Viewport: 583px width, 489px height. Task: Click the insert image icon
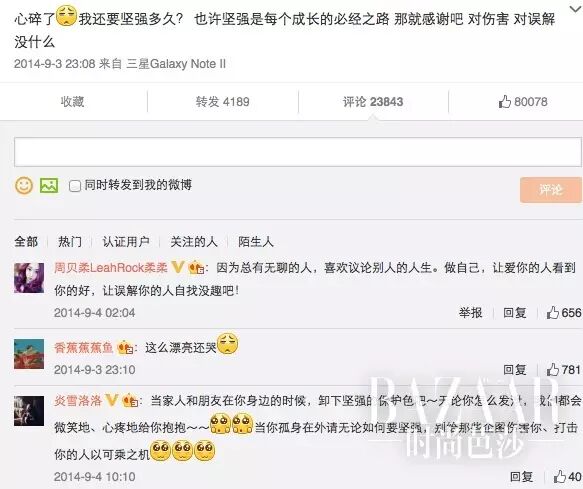[49, 185]
